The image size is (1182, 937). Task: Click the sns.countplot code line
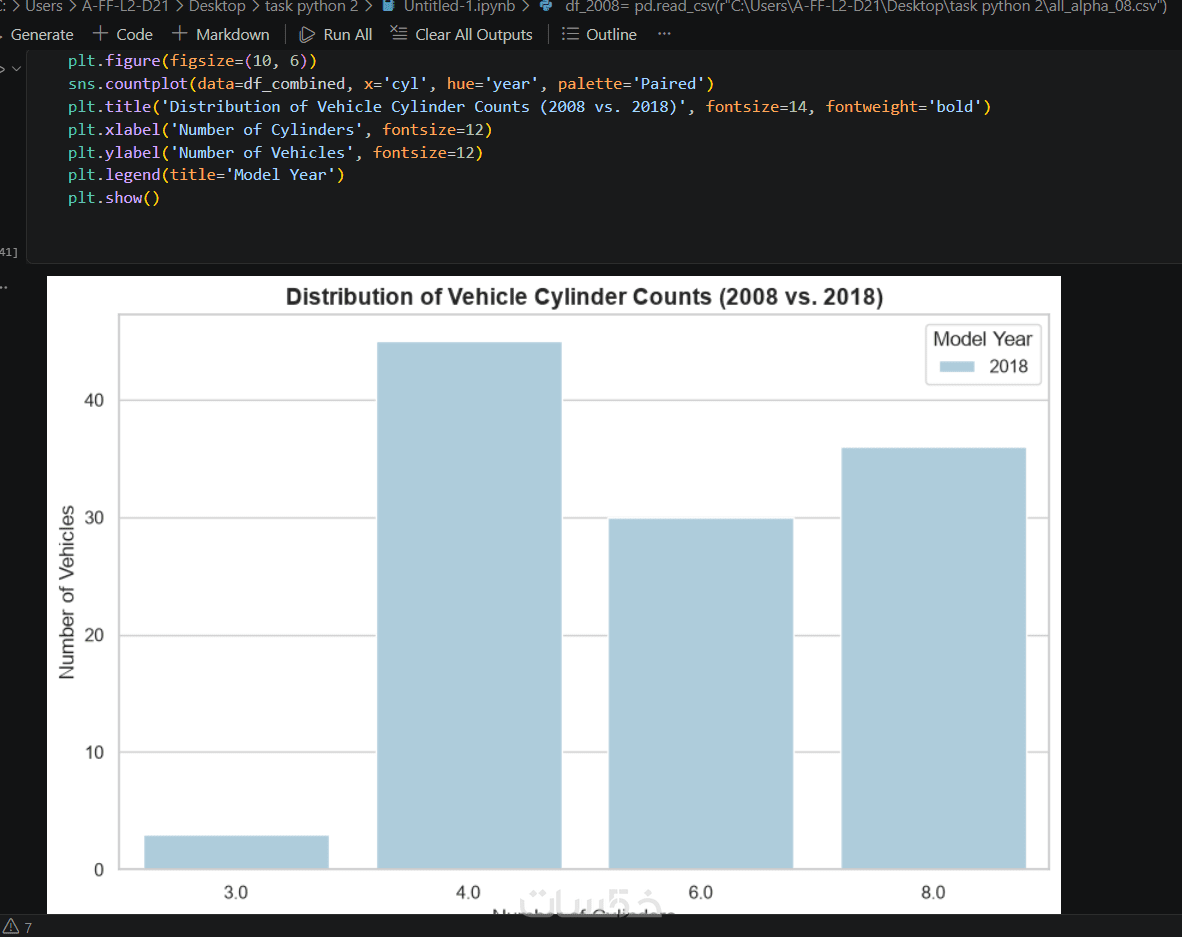[x=390, y=84]
